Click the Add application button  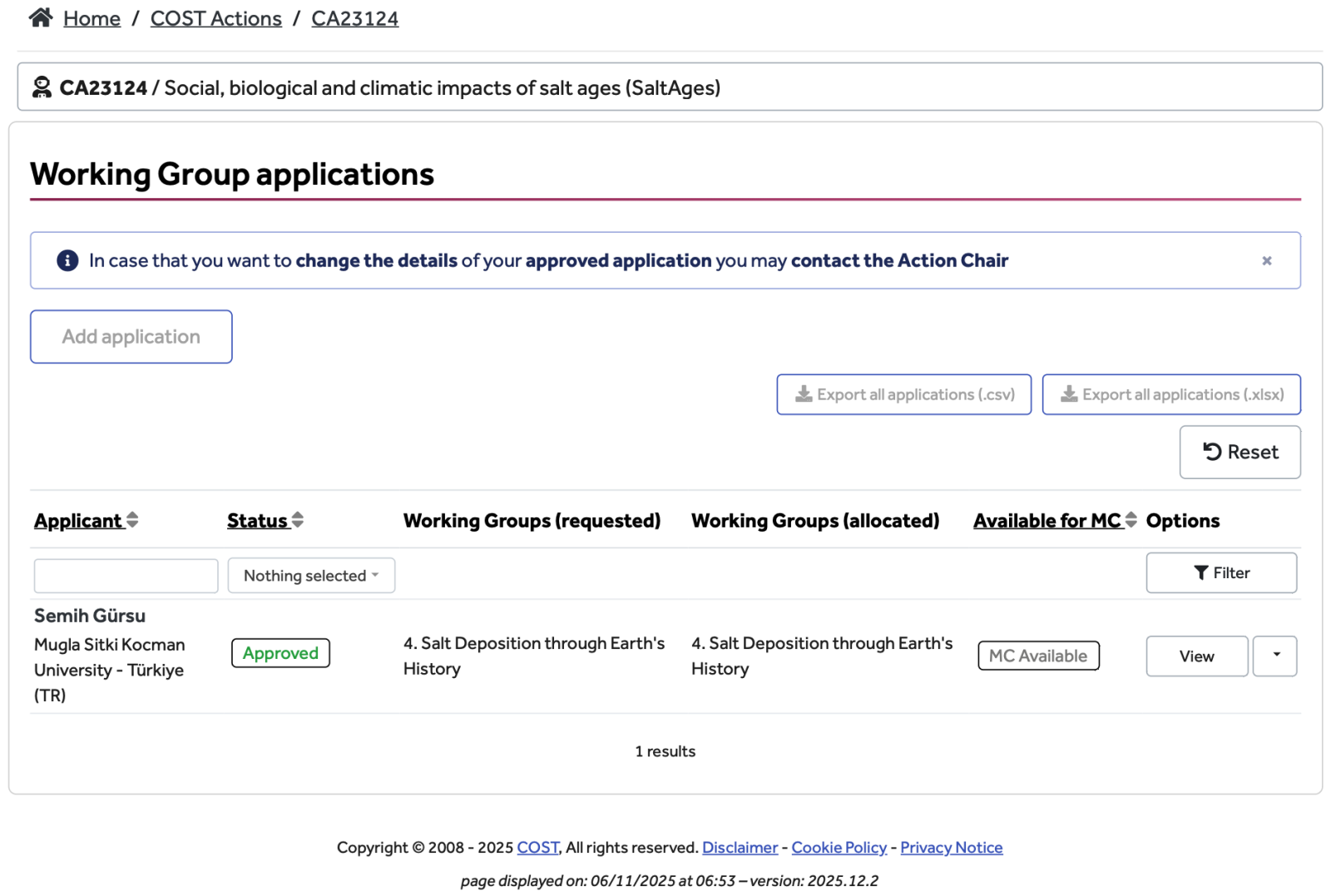131,336
